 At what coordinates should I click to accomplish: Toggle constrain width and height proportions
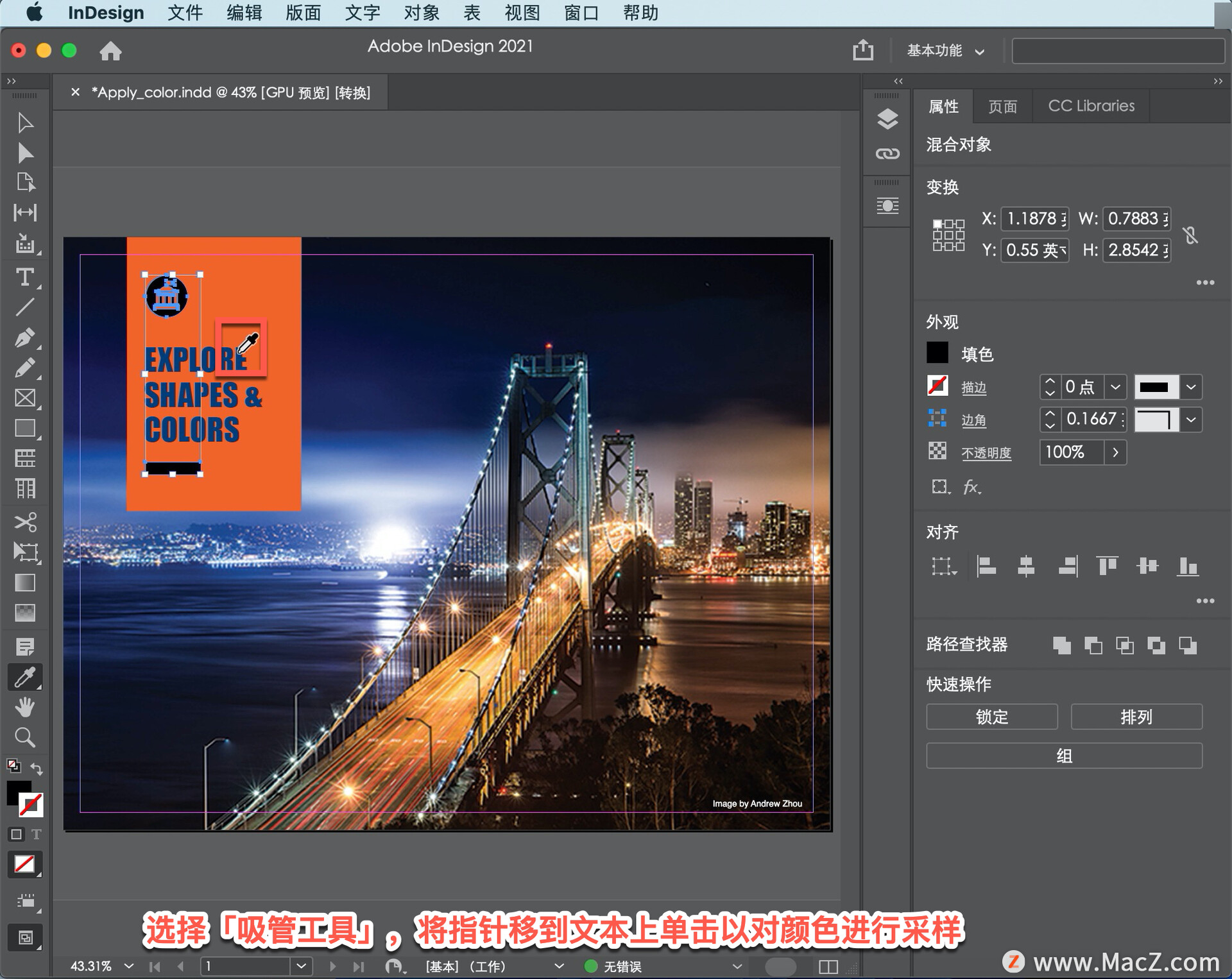(1190, 235)
